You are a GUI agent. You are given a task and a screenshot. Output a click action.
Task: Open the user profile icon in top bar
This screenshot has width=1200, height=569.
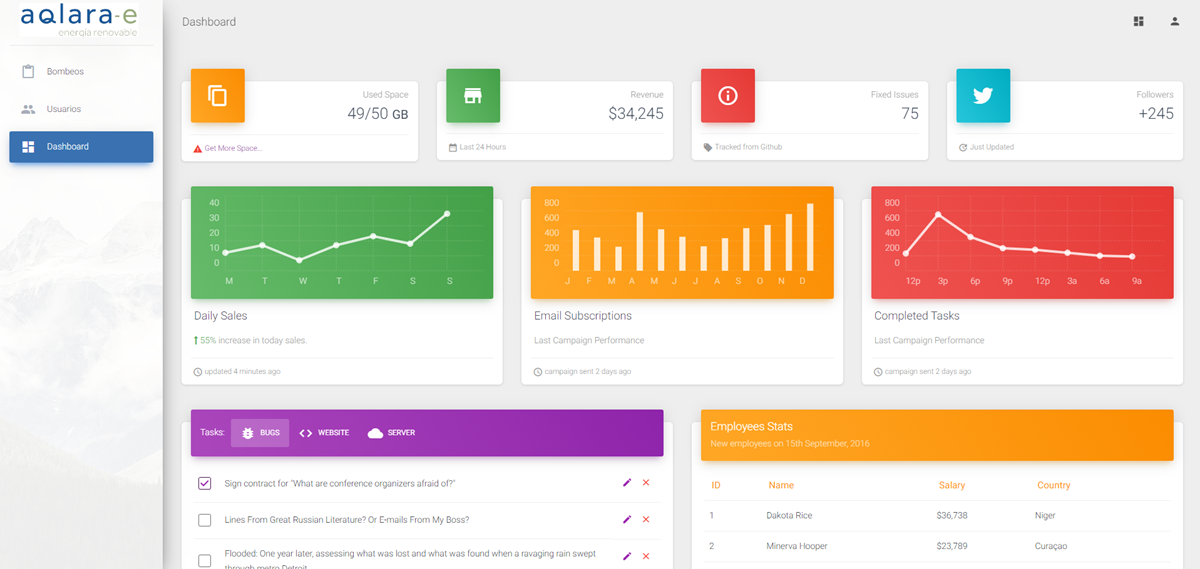pos(1175,21)
